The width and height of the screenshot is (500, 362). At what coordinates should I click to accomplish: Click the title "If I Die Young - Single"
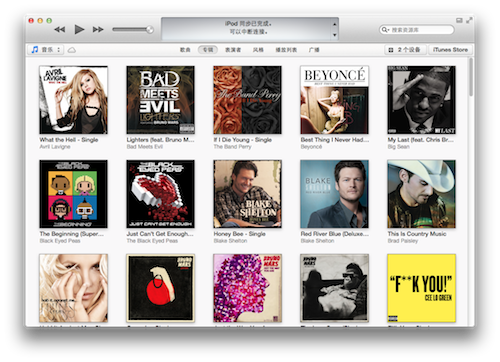[x=243, y=140]
